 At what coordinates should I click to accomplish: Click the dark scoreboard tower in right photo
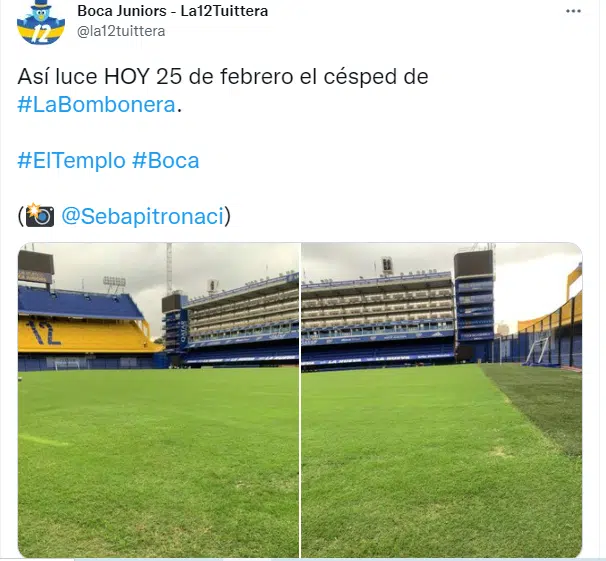coord(474,301)
